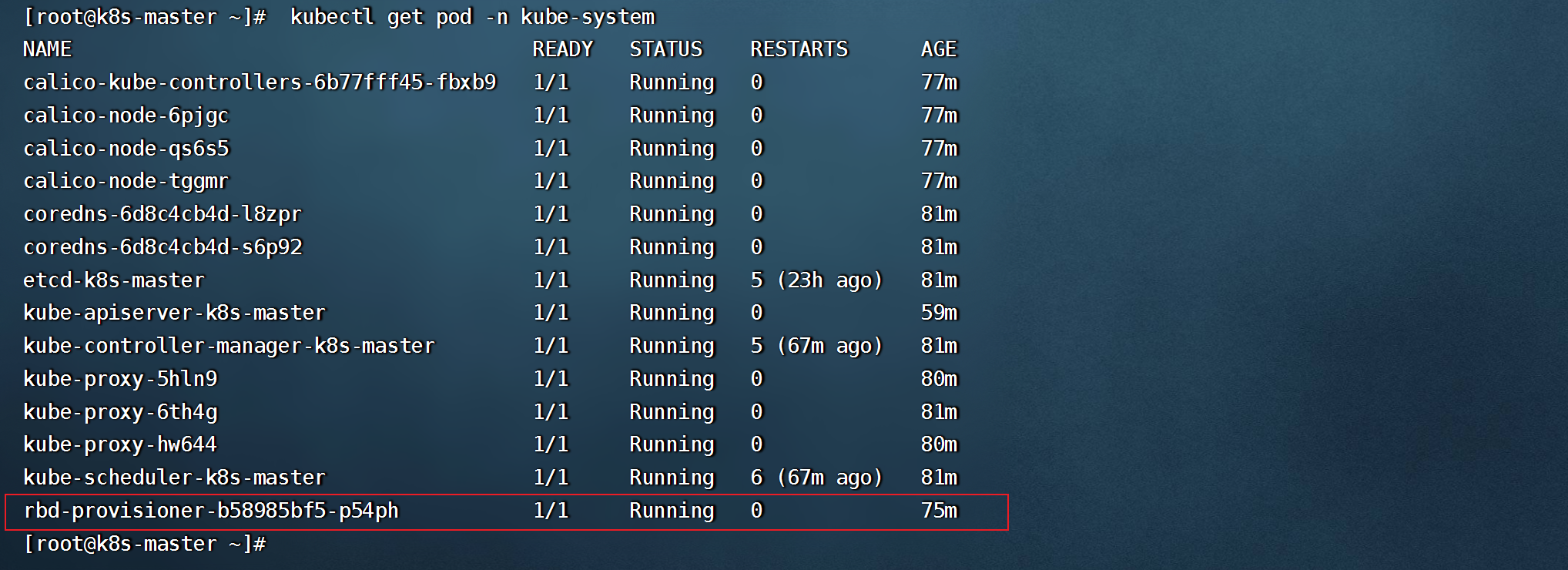The image size is (1568, 570).
Task: Click the kube-controller-manager-k8s-master pod name
Action: click(x=229, y=346)
